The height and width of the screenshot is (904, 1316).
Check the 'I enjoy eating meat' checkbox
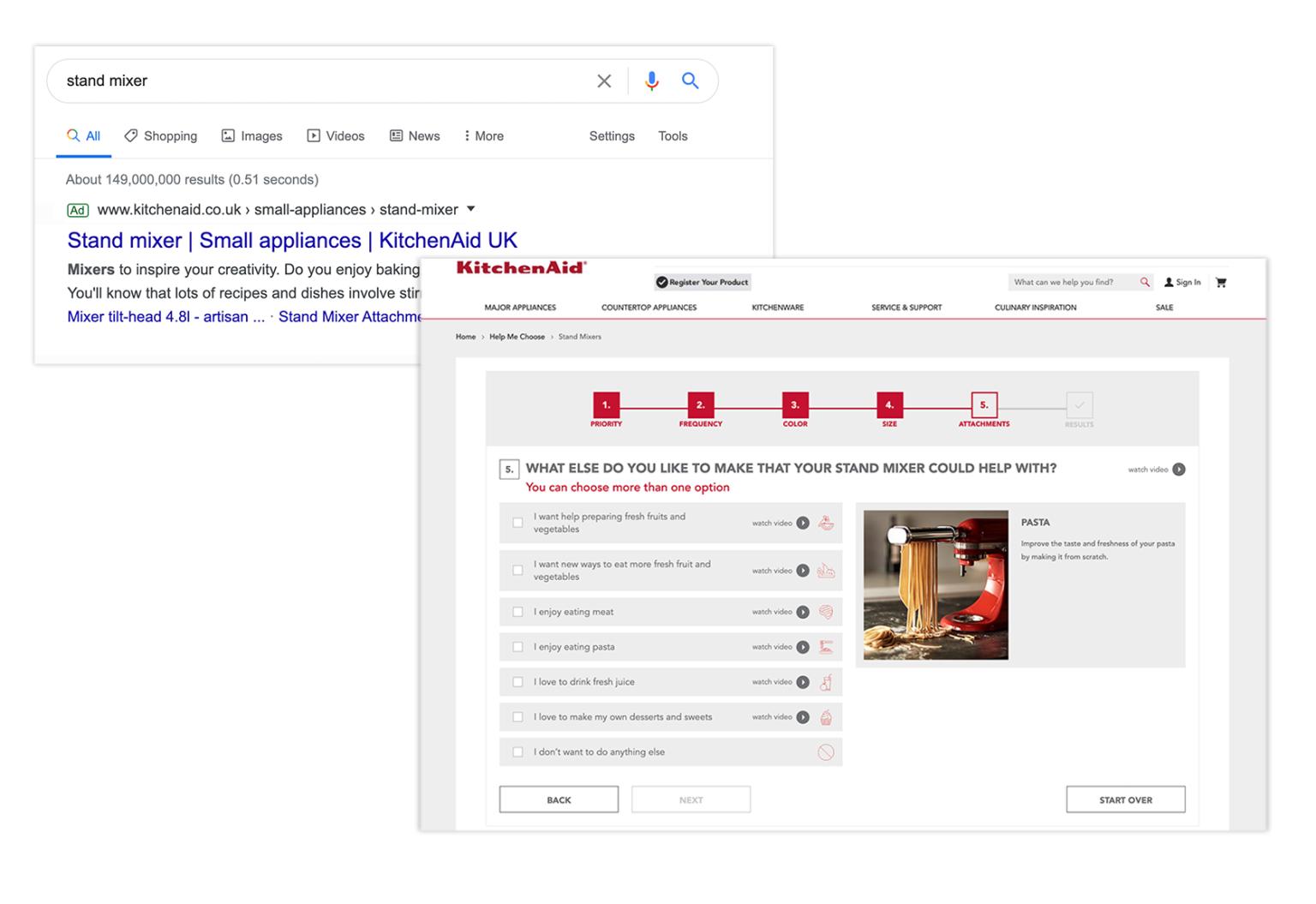point(517,612)
